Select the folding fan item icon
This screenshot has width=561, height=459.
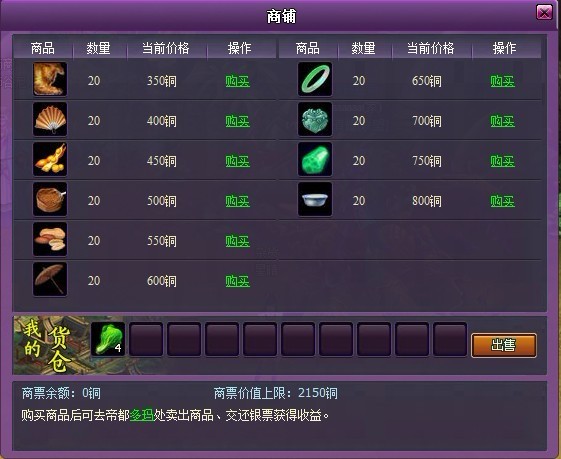pyautogui.click(x=50, y=119)
